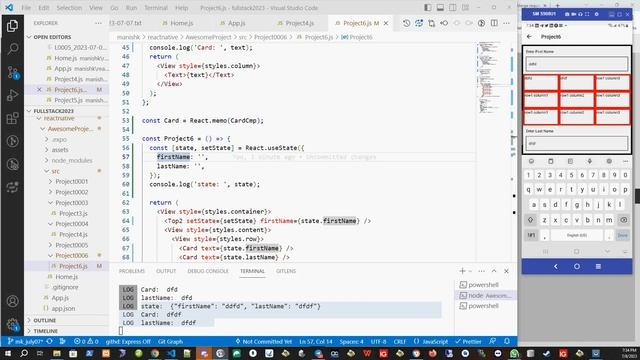Viewport: 640px width, 360px height.
Task: Close the terminal panel
Action: pyautogui.click(x=507, y=271)
